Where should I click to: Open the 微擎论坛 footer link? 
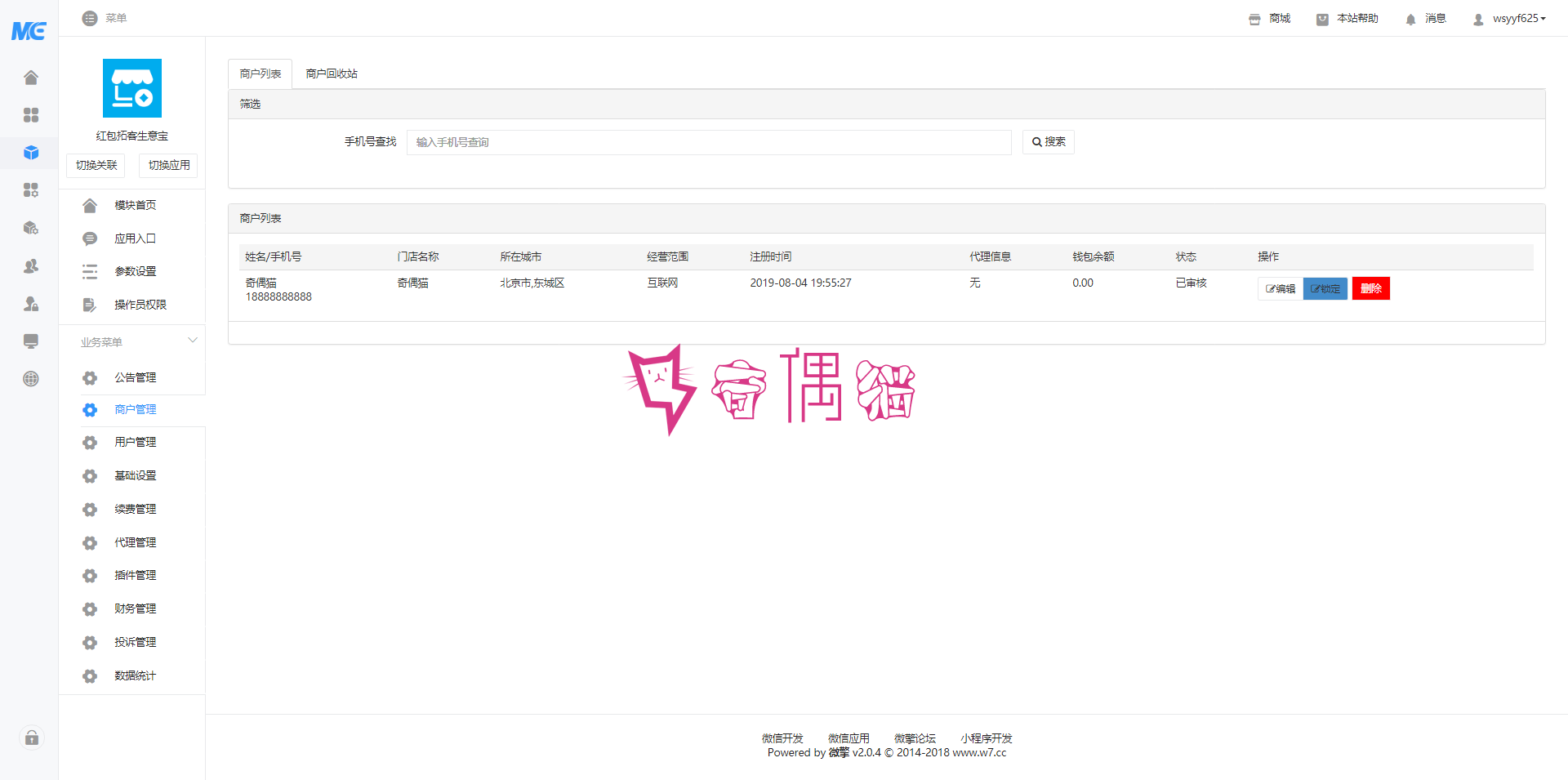click(x=915, y=738)
